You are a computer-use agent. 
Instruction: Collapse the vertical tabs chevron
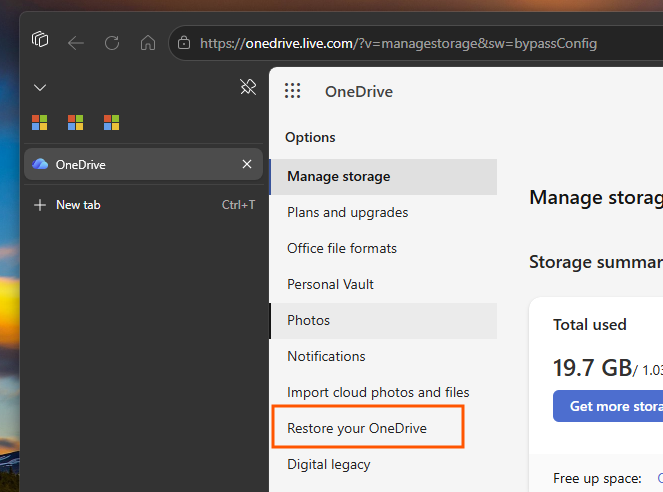tap(40, 88)
